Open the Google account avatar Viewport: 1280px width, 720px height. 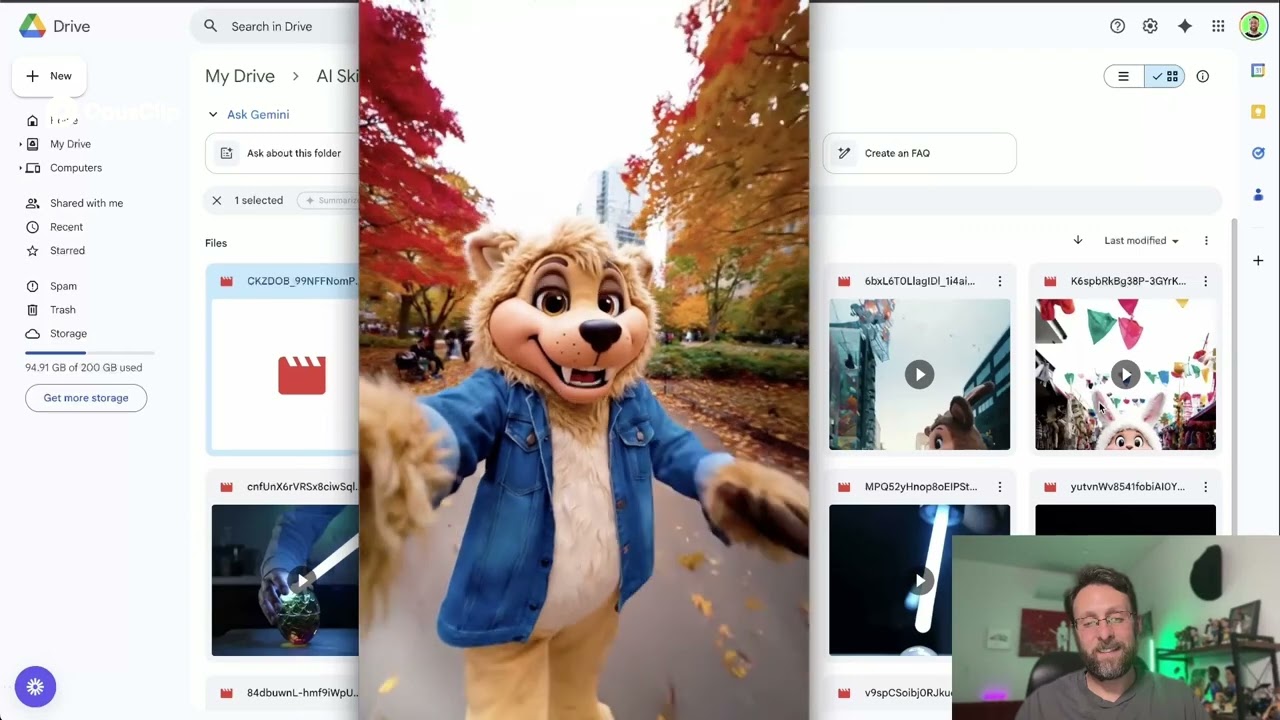1253,26
